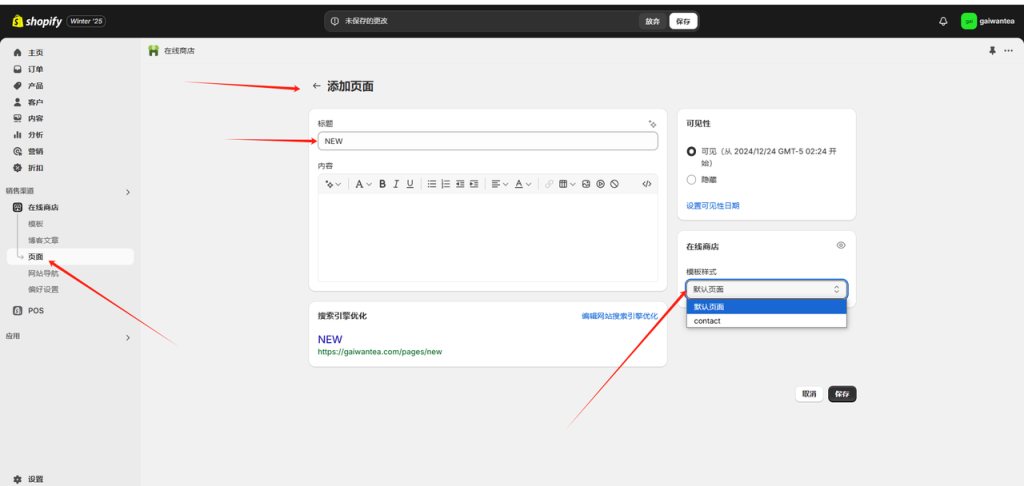Choose contact from template list
Image resolution: width=1024 pixels, height=486 pixels.
[x=767, y=321]
